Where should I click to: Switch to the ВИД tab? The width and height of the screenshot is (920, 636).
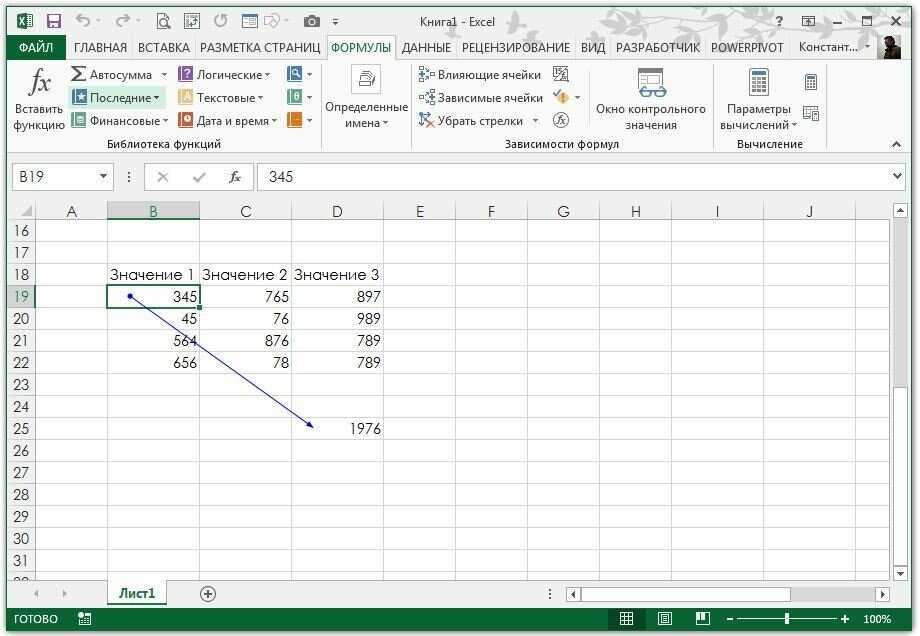(x=593, y=48)
